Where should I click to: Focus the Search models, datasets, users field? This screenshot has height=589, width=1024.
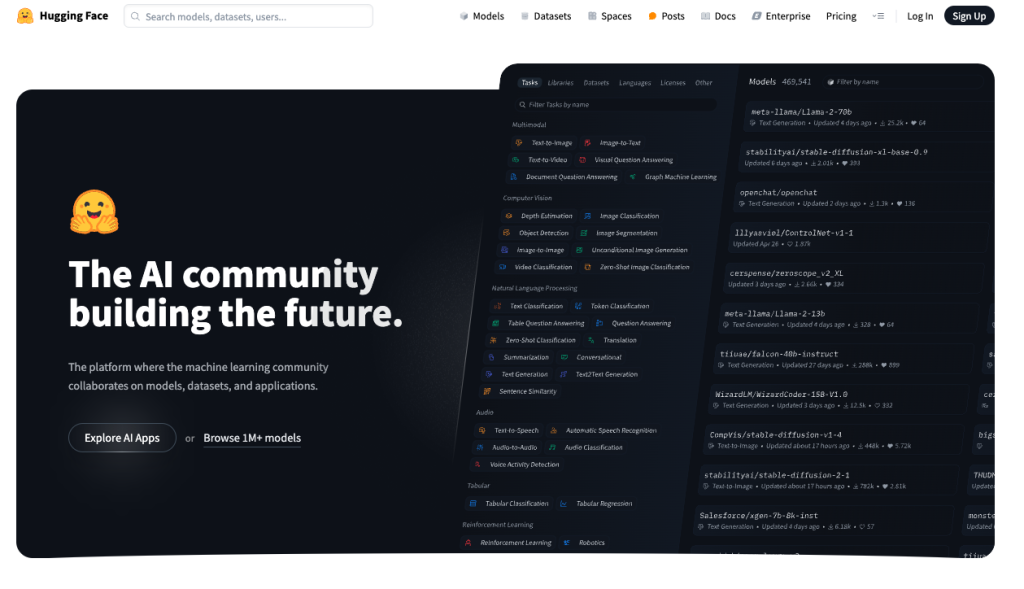(248, 16)
